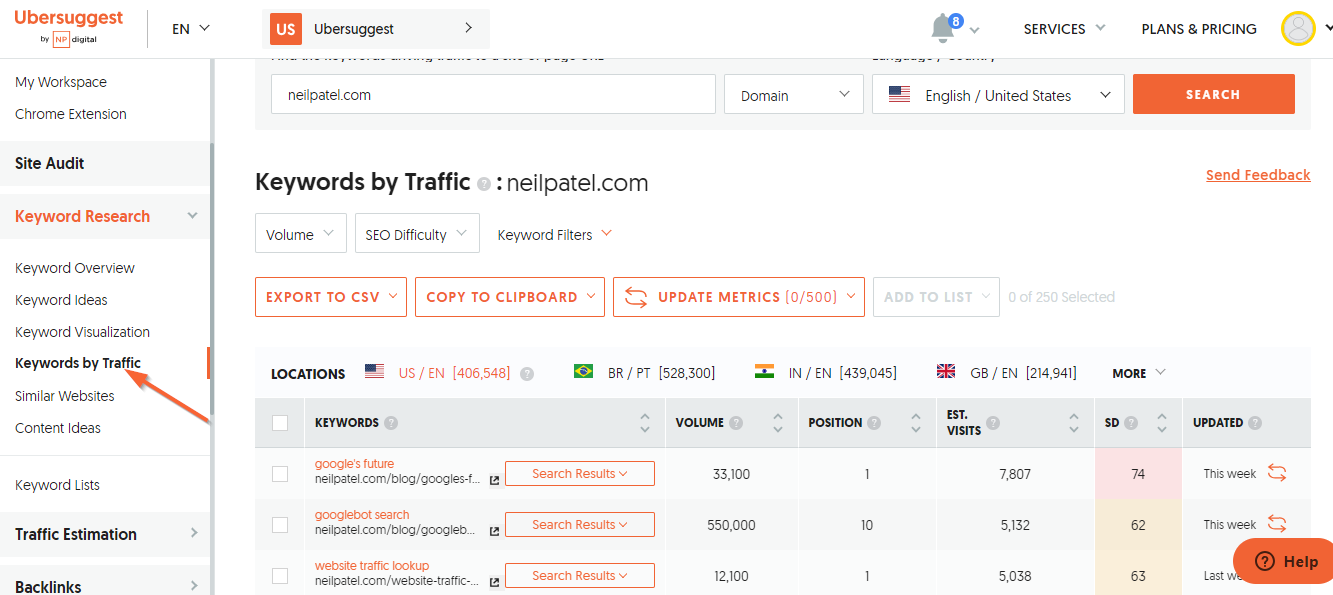Open the SEO Difficulty filter dropdown

point(417,234)
